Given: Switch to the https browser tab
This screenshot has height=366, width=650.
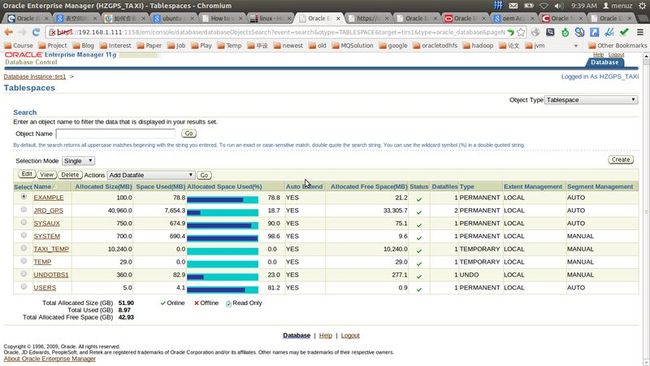Looking at the screenshot, I should click(367, 18).
